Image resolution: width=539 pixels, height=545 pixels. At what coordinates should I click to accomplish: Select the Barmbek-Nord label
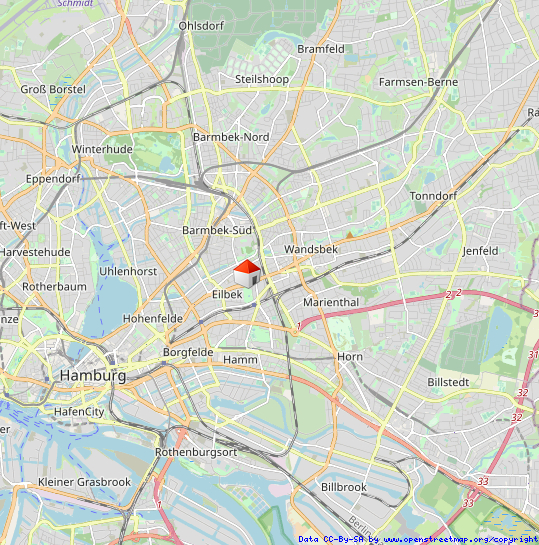coord(231,137)
